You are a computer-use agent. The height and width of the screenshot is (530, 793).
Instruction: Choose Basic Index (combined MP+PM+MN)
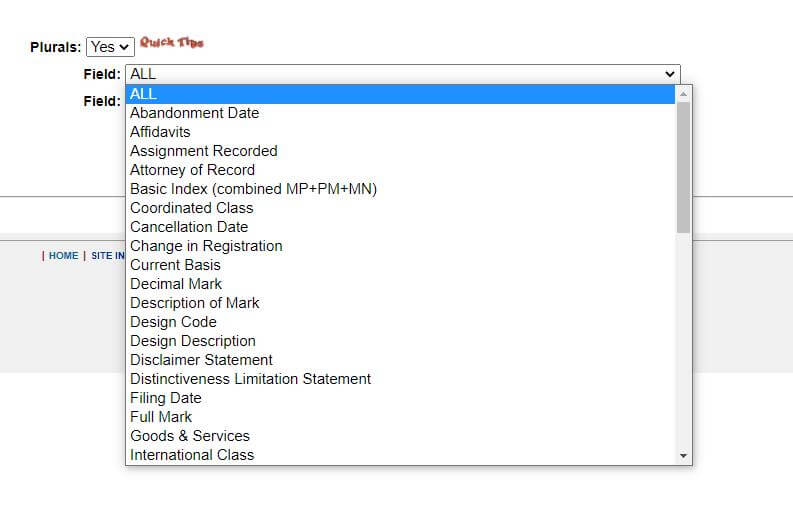(253, 189)
